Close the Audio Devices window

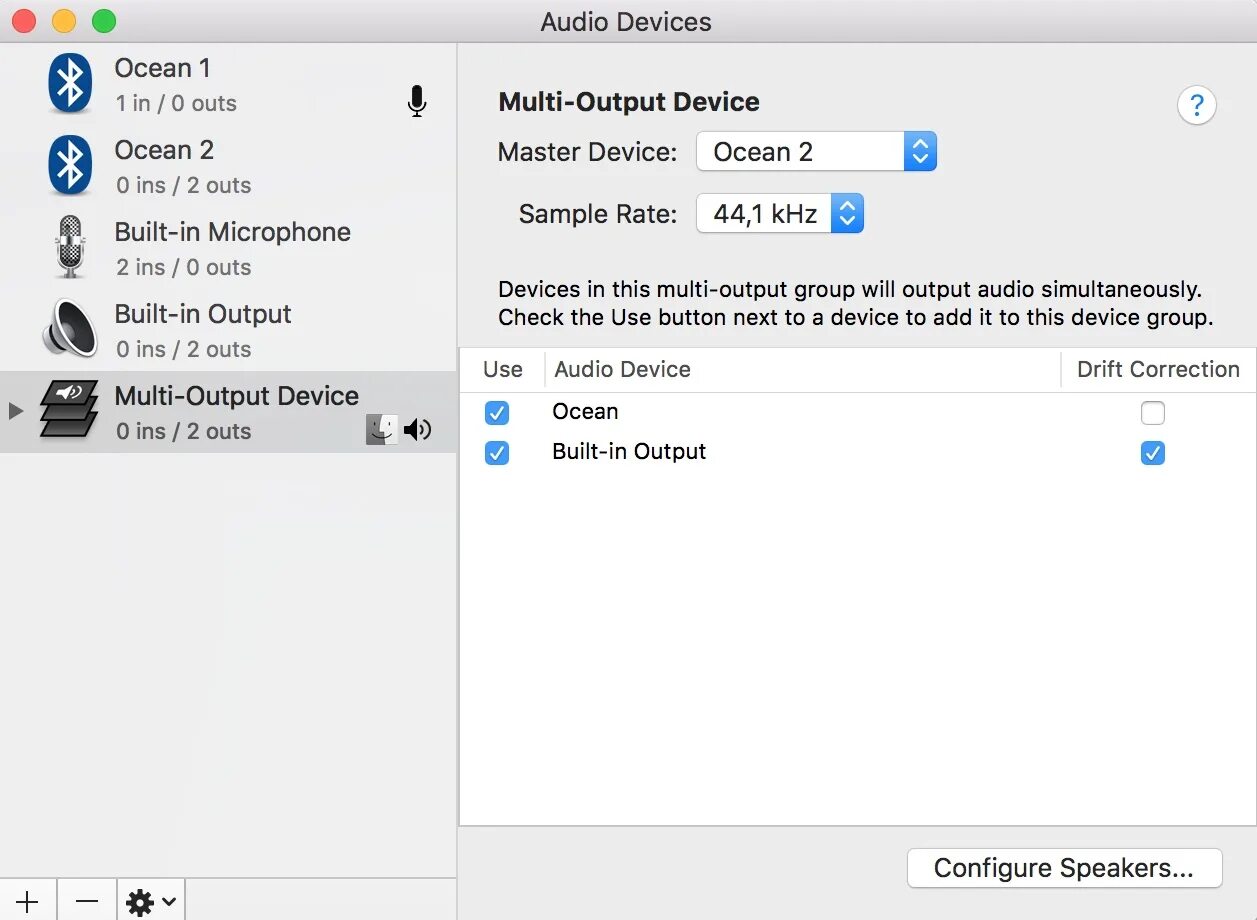point(24,21)
